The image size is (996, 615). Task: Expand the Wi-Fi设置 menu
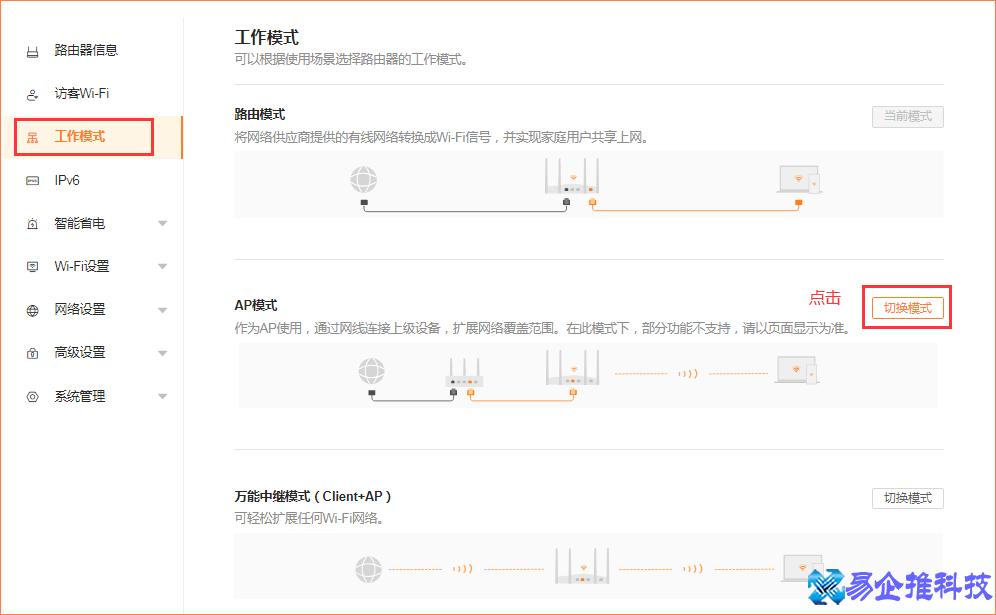point(162,266)
